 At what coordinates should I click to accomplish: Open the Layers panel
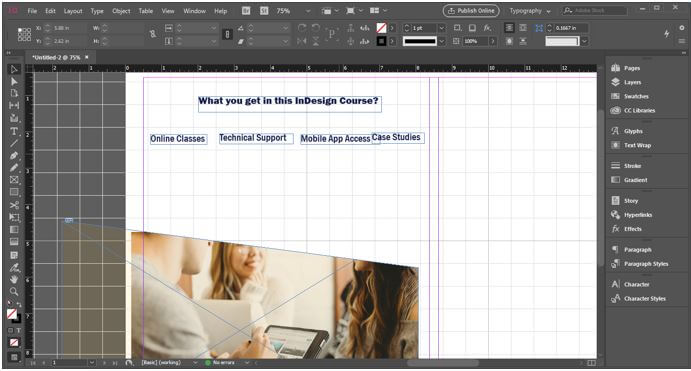tap(632, 82)
